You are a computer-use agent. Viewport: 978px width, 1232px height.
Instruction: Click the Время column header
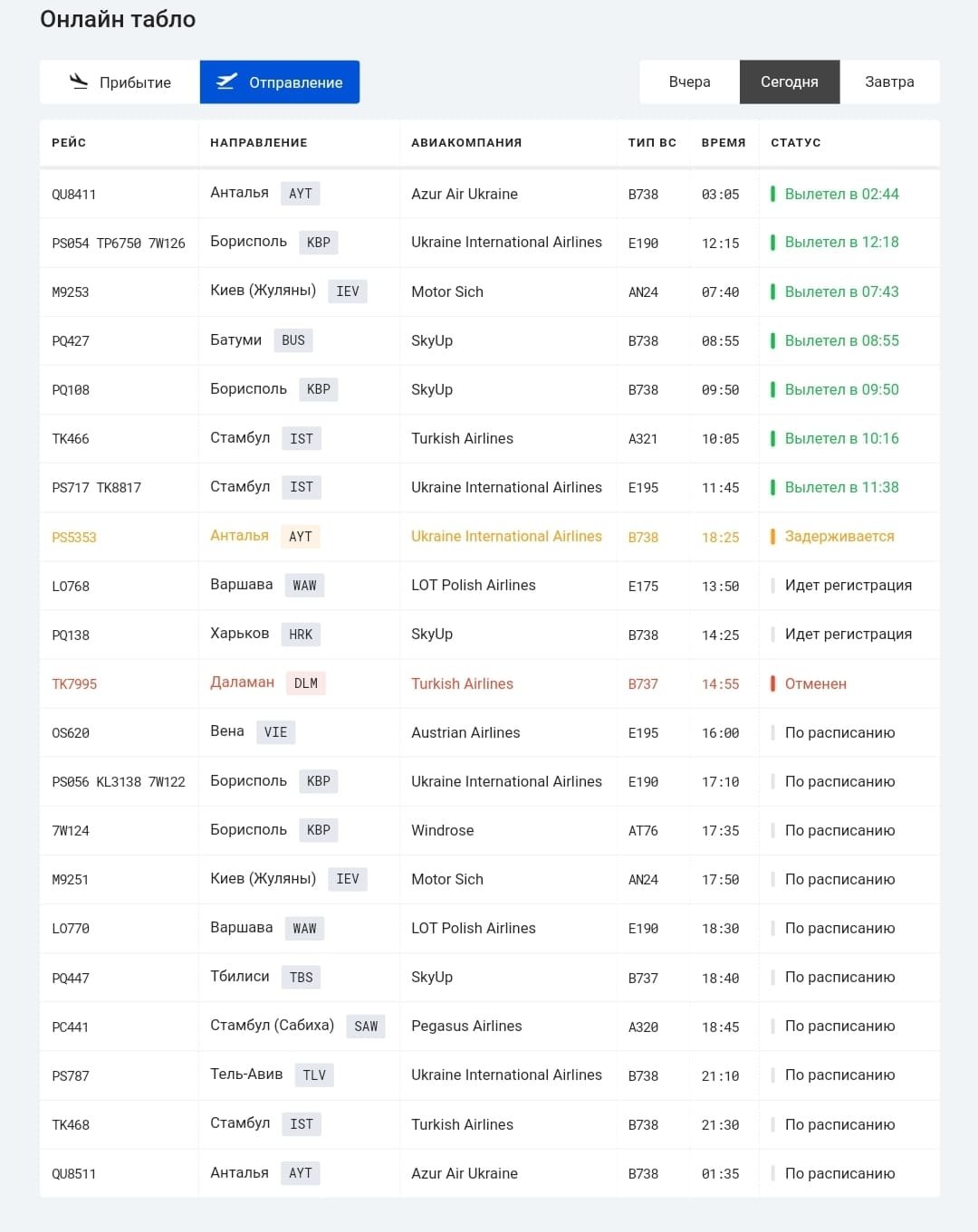(x=724, y=142)
